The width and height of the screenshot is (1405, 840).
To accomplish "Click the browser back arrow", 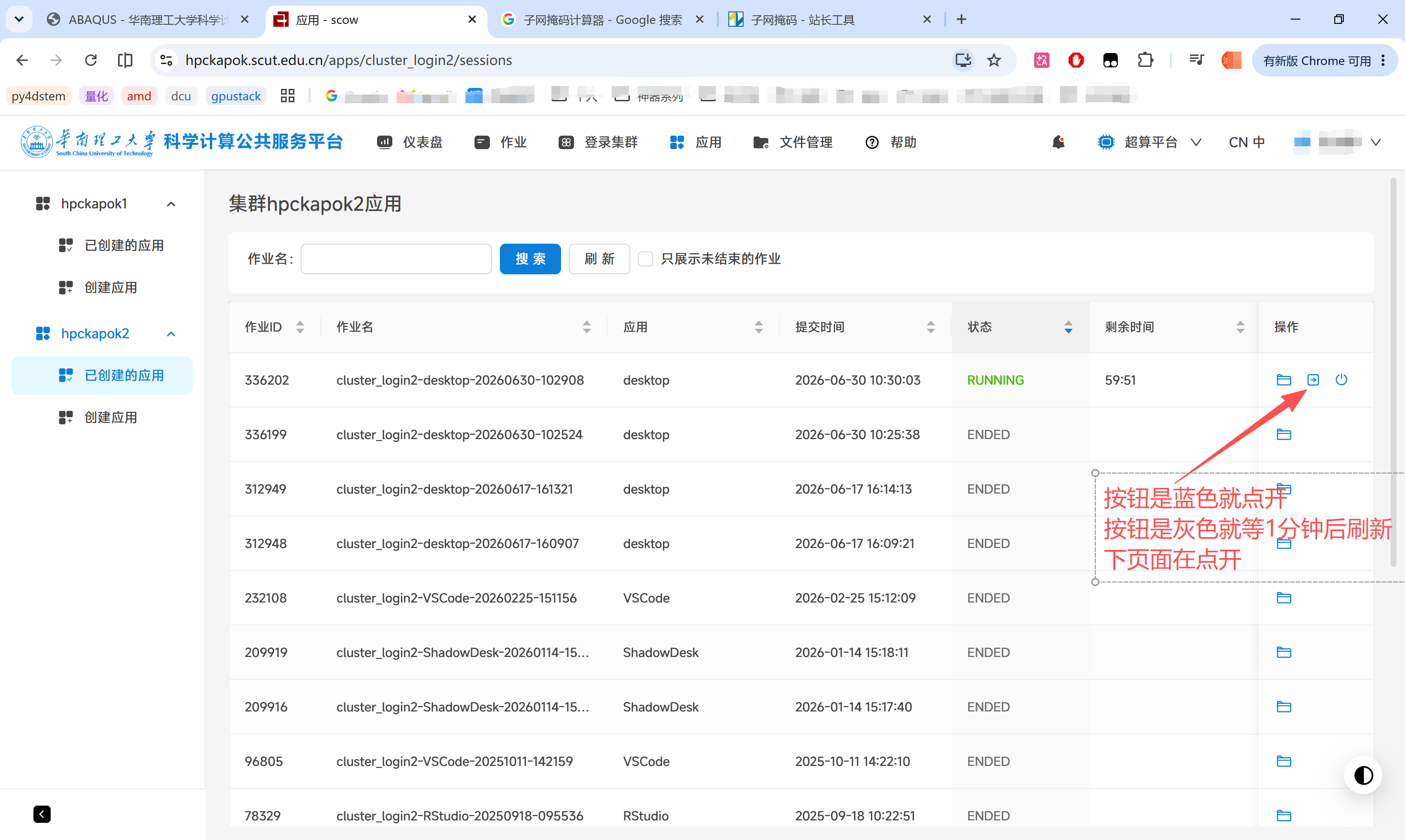I will pos(22,60).
